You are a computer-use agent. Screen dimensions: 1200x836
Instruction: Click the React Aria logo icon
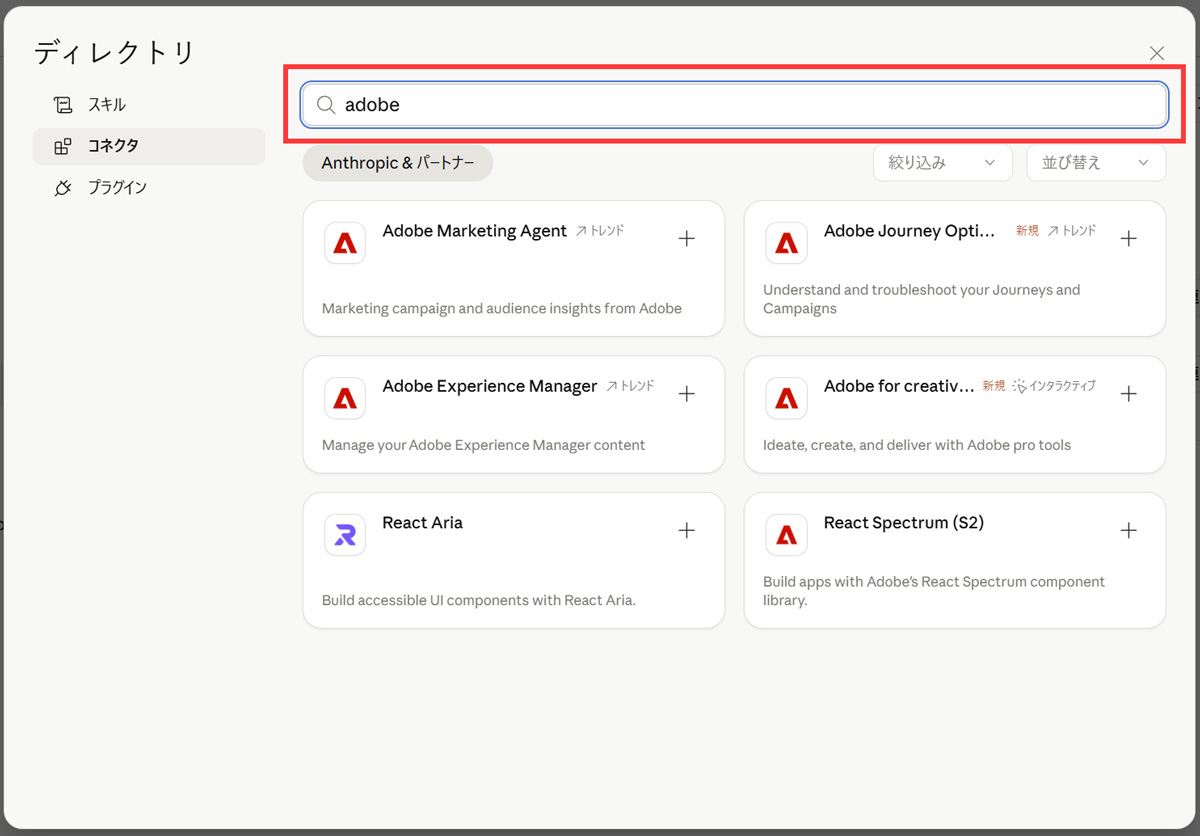click(x=345, y=535)
